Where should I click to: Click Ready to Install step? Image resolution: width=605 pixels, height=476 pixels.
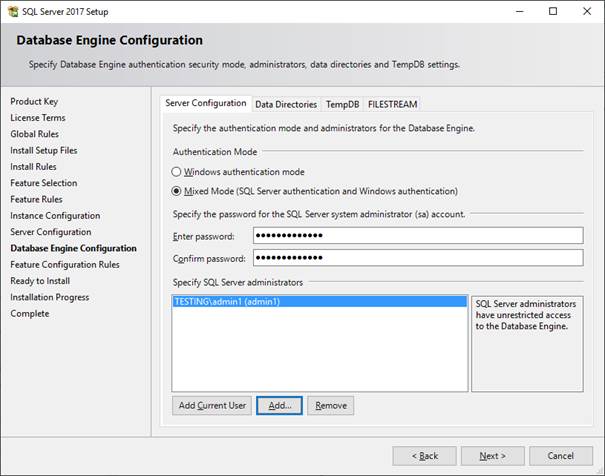tap(40, 281)
